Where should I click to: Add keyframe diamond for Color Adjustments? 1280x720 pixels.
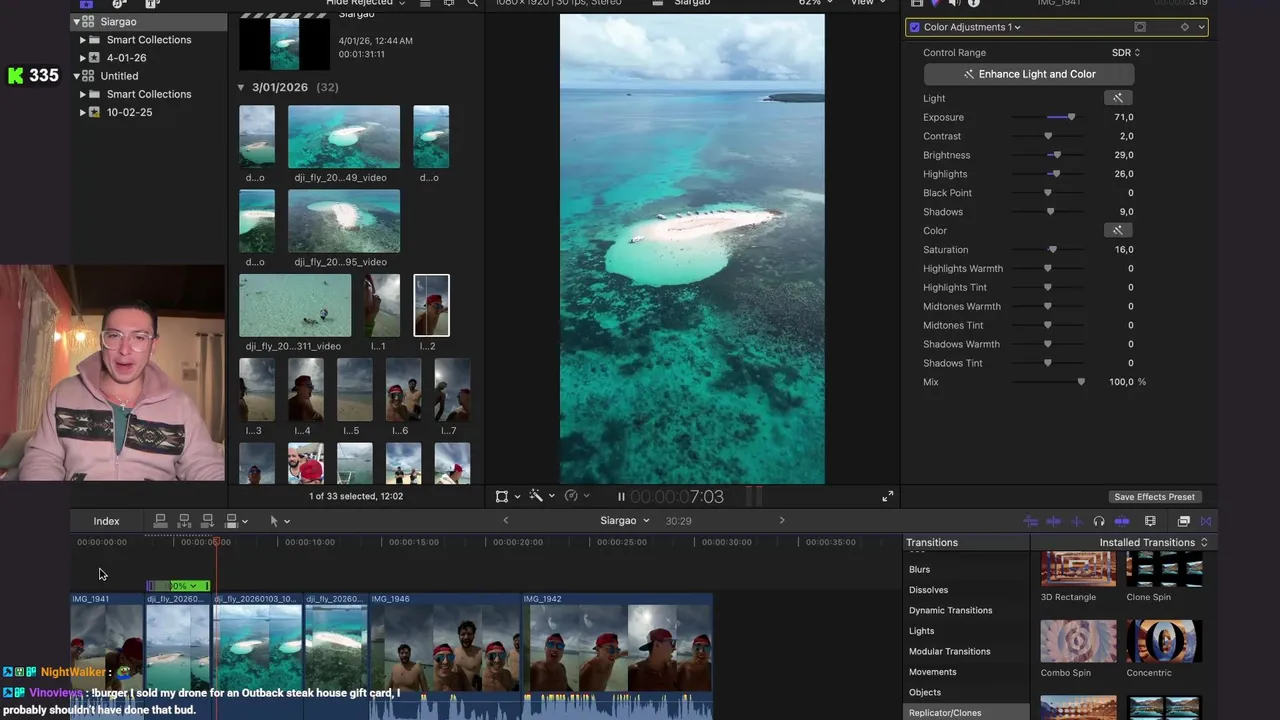point(1185,27)
